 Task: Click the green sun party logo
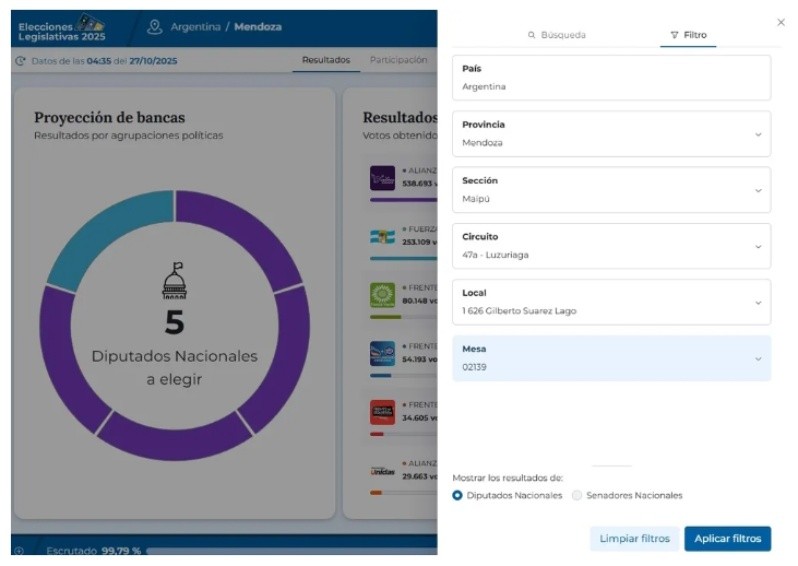[383, 294]
